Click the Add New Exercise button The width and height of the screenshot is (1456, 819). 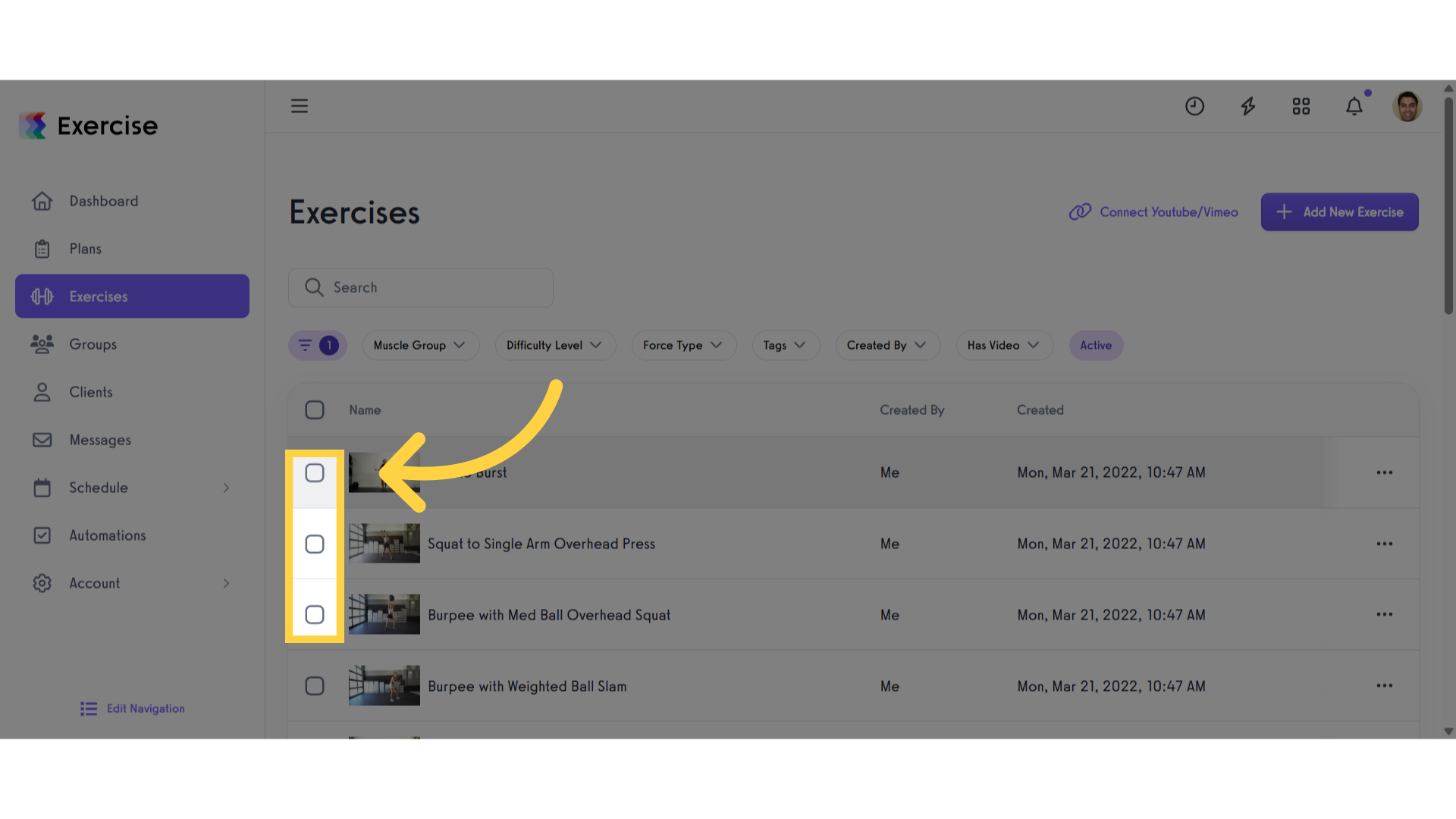pos(1339,212)
